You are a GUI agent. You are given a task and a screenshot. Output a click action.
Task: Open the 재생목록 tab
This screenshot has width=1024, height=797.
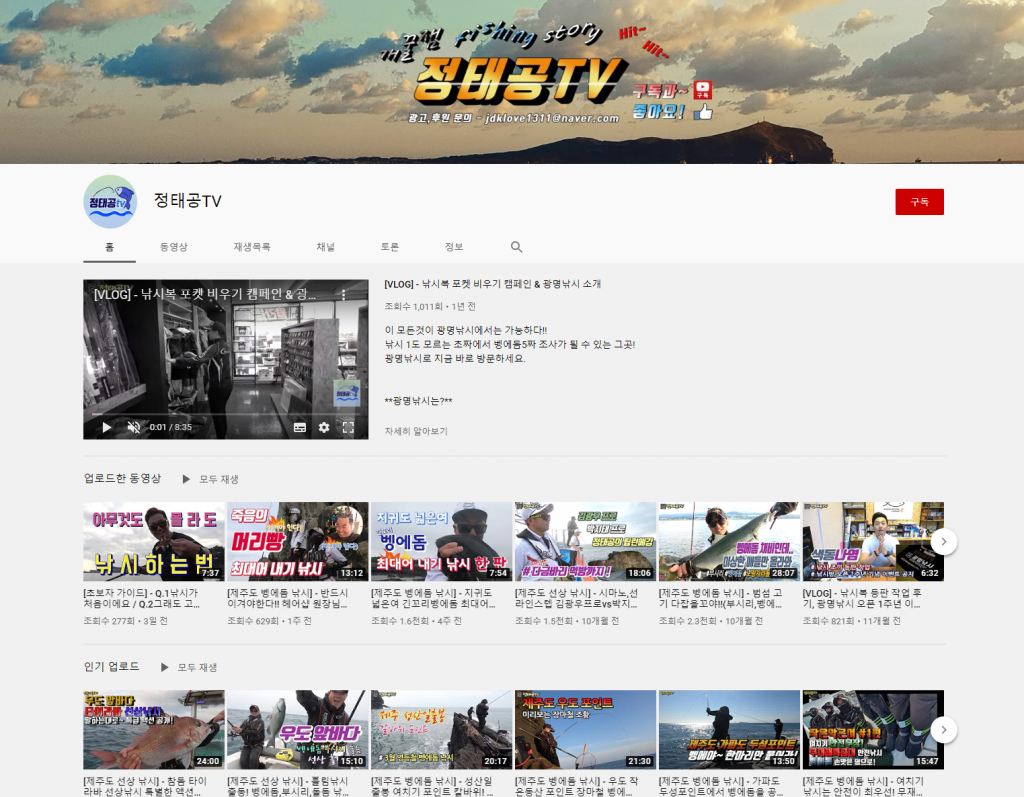click(252, 247)
